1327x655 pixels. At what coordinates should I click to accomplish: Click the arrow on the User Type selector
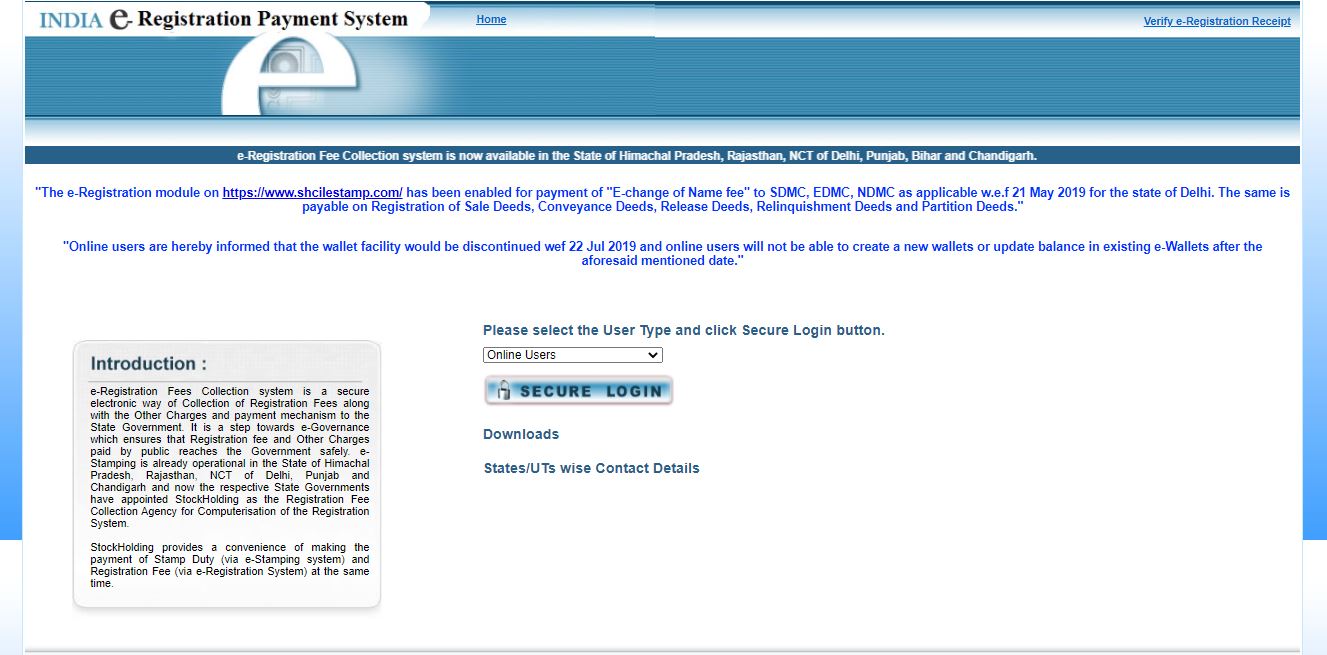click(x=653, y=355)
